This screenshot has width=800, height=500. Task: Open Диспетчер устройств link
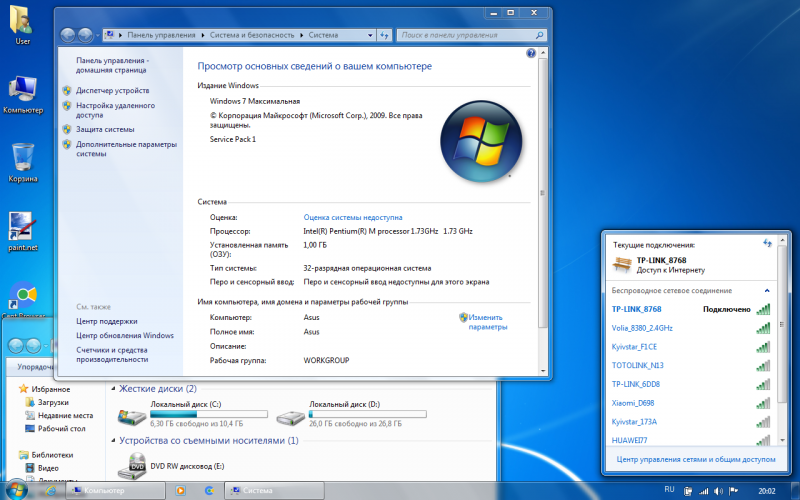click(x=112, y=90)
